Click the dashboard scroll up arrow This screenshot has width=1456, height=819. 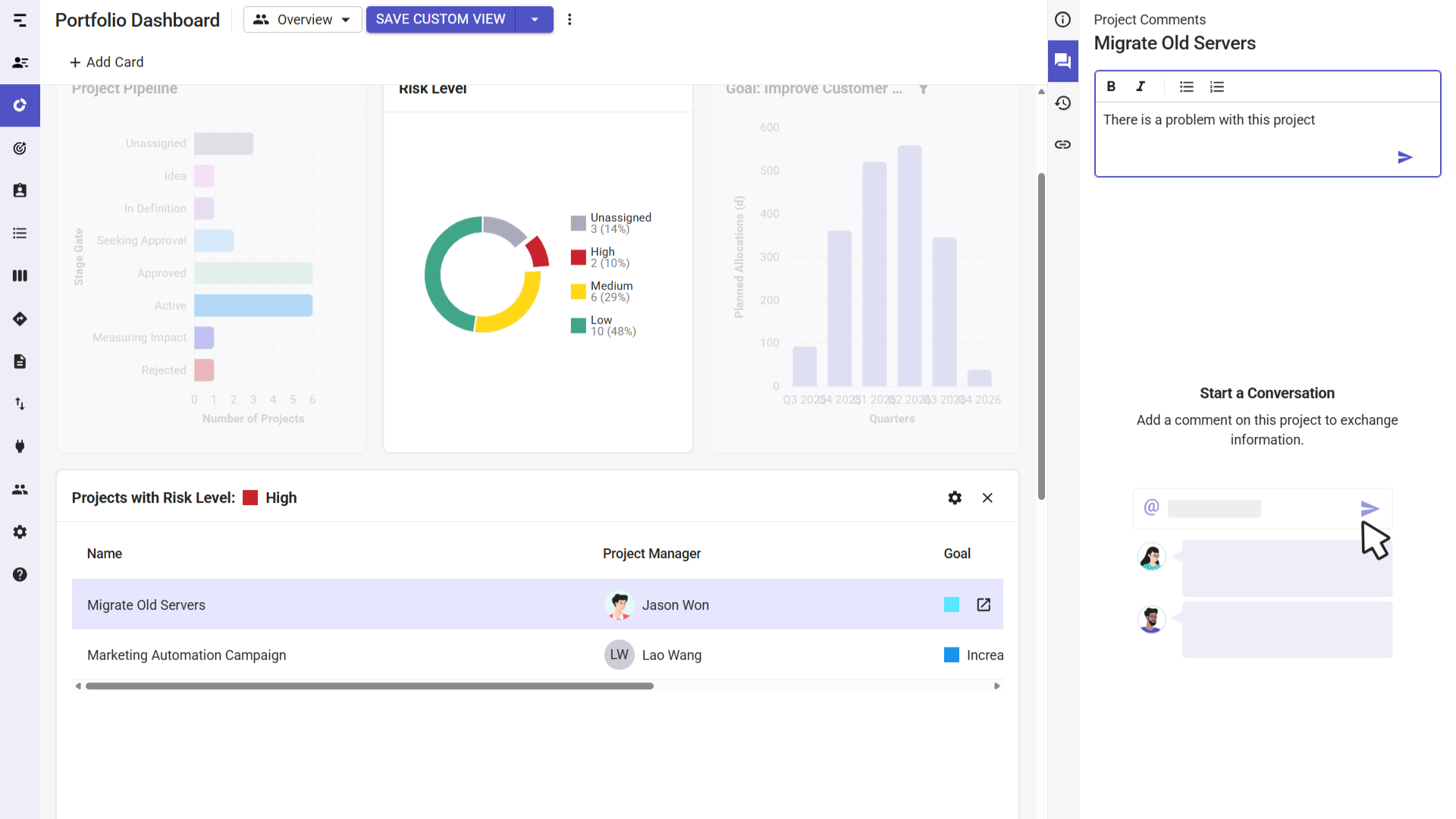(1041, 91)
